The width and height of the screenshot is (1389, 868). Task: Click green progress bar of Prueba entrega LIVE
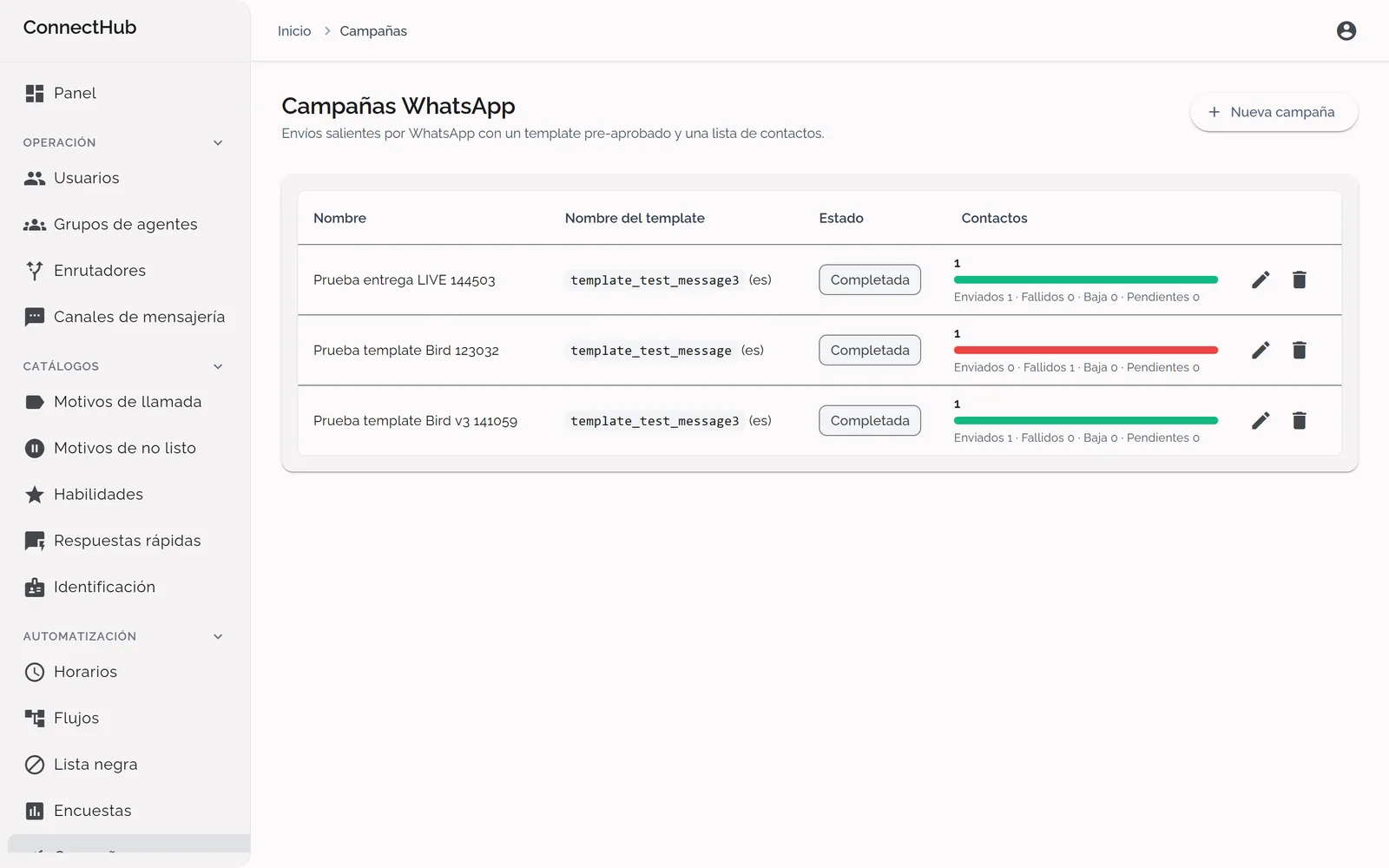1085,279
